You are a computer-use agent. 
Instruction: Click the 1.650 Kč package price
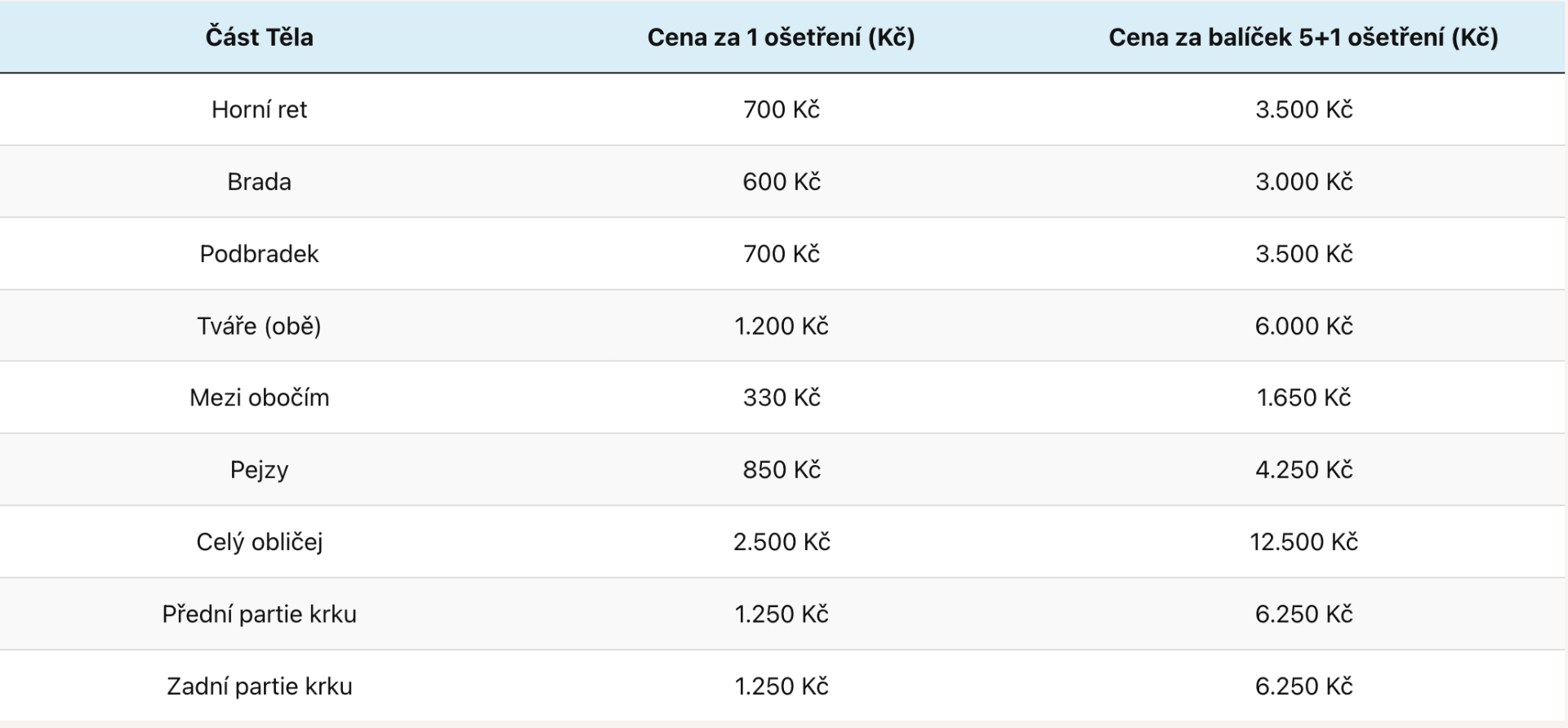pos(1303,397)
